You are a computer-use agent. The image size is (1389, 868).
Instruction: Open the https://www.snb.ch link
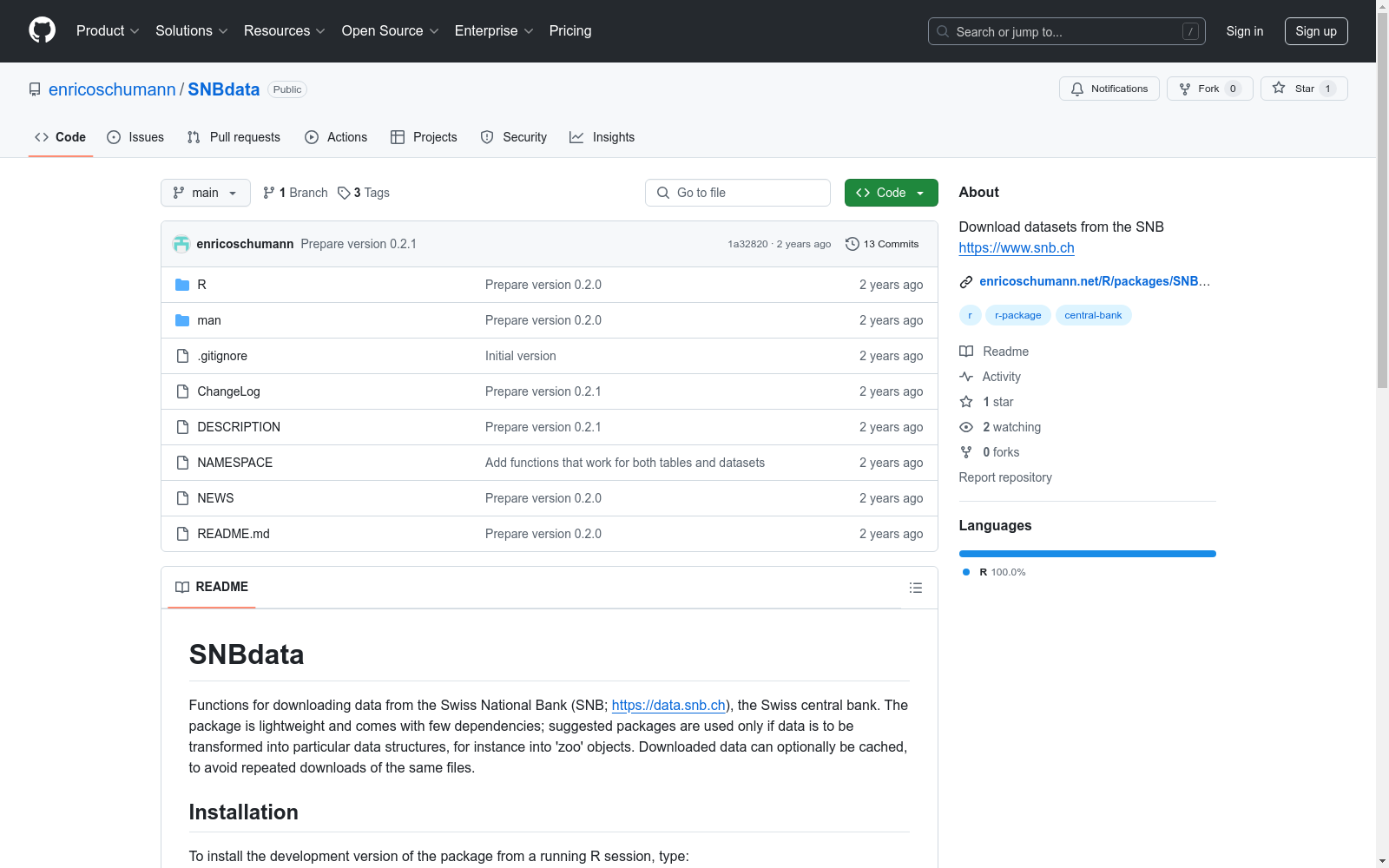[1017, 247]
